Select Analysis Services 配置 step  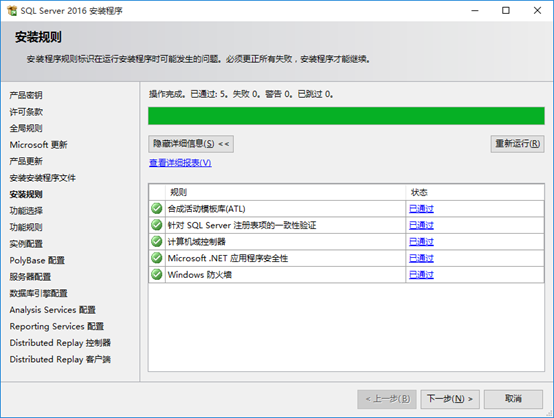tap(53, 310)
